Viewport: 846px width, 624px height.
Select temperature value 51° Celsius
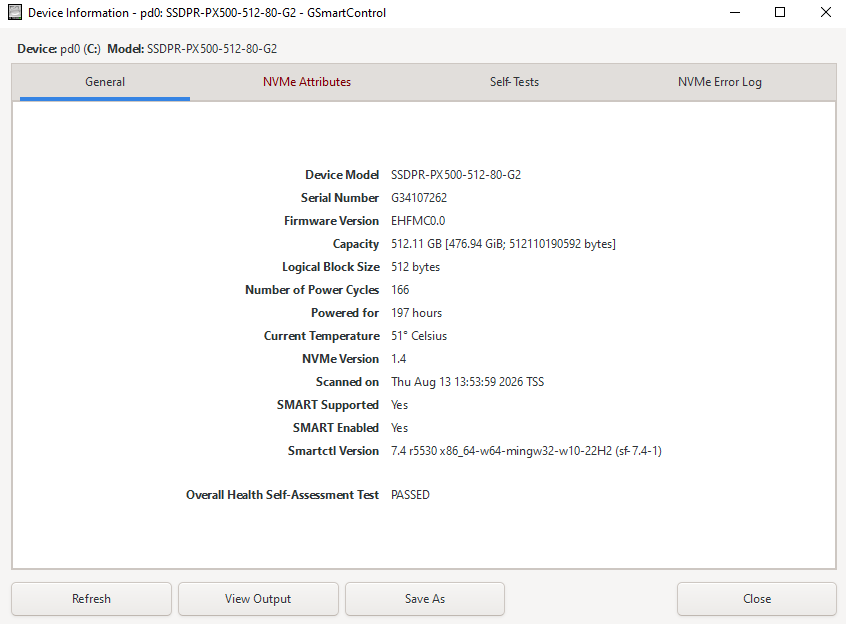[419, 336]
